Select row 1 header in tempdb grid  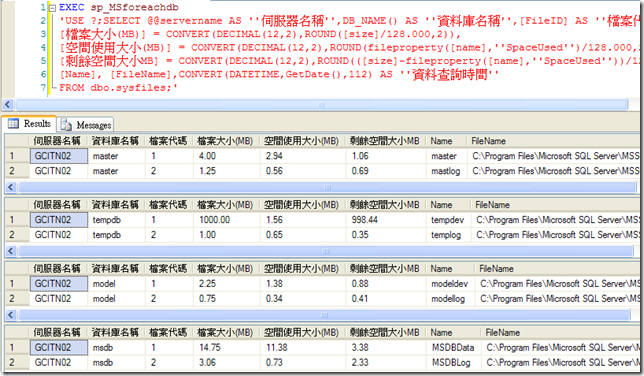(17, 220)
